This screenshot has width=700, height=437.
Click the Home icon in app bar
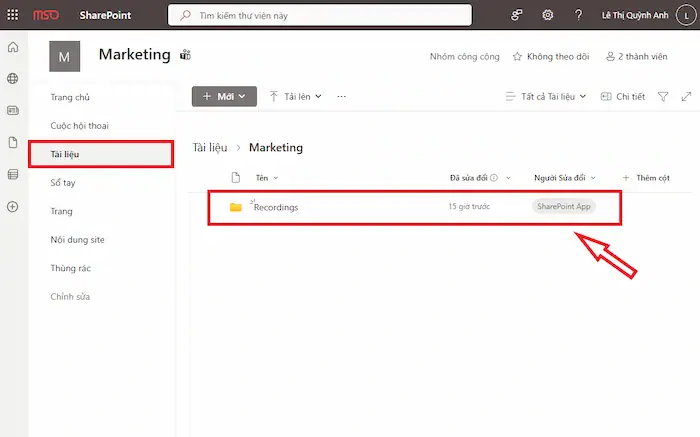13,48
